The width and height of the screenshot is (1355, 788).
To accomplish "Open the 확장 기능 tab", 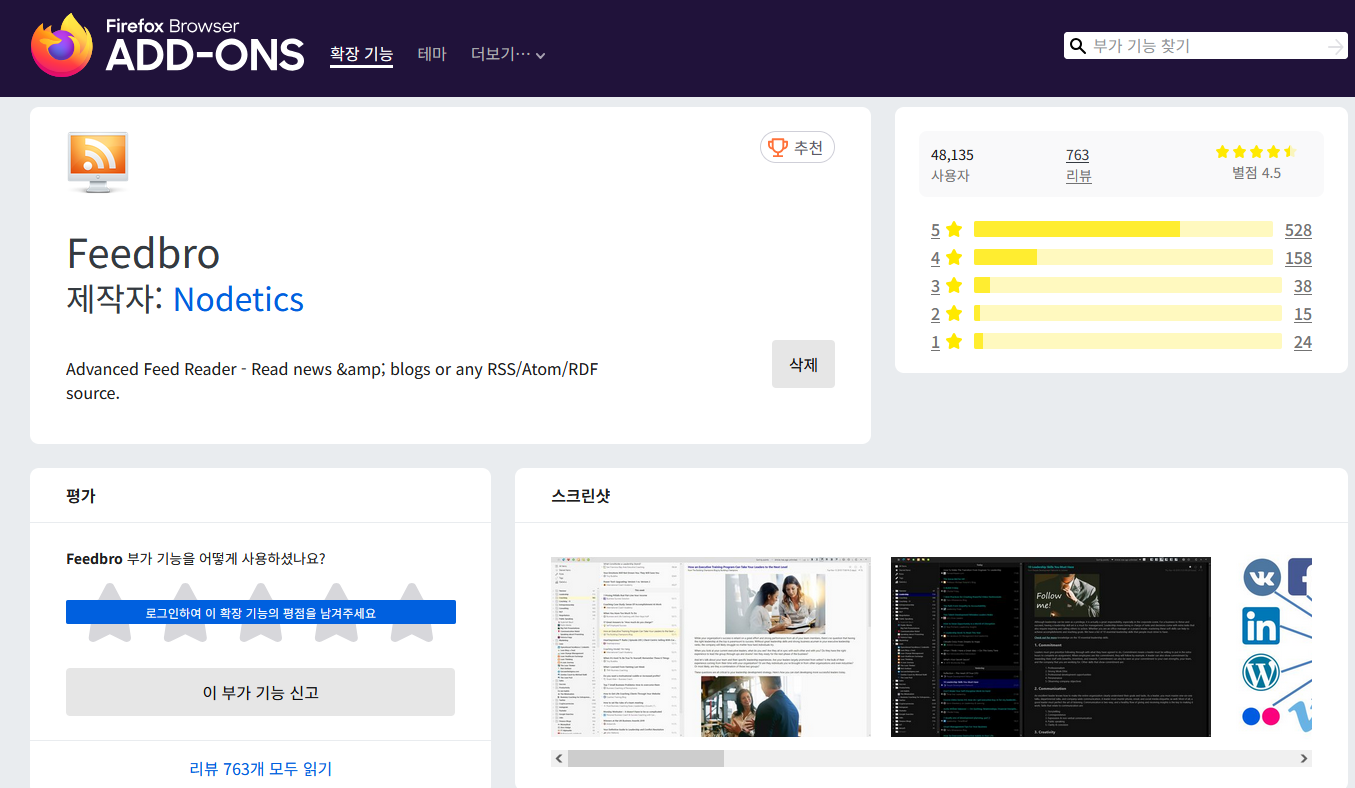I will coord(361,55).
